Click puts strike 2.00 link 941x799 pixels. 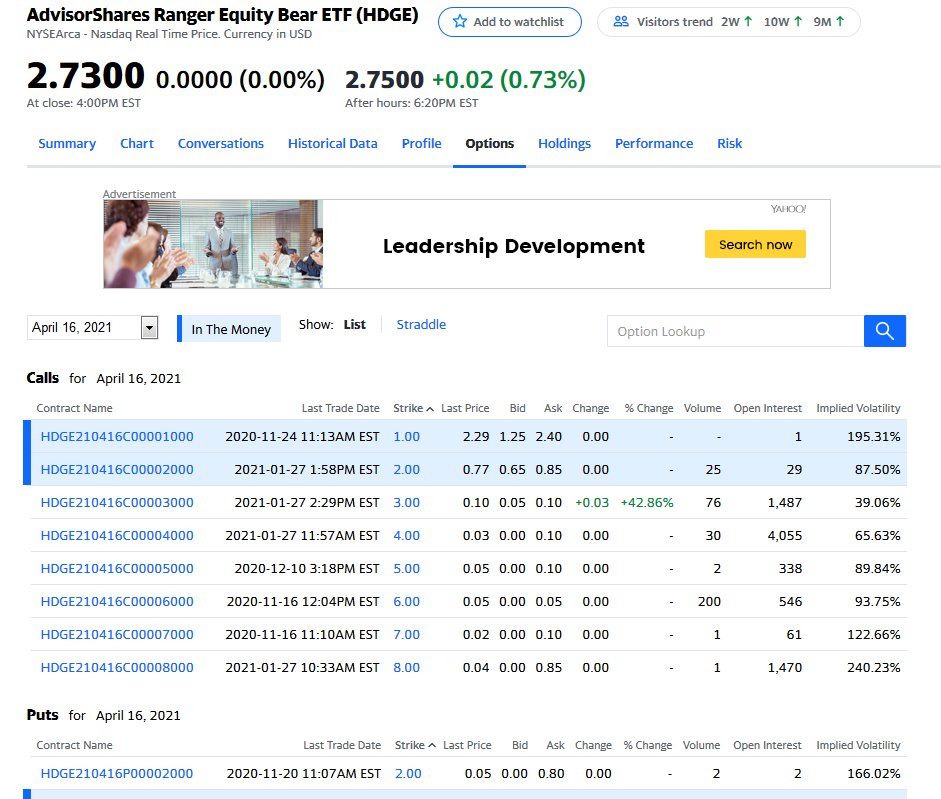coord(408,774)
